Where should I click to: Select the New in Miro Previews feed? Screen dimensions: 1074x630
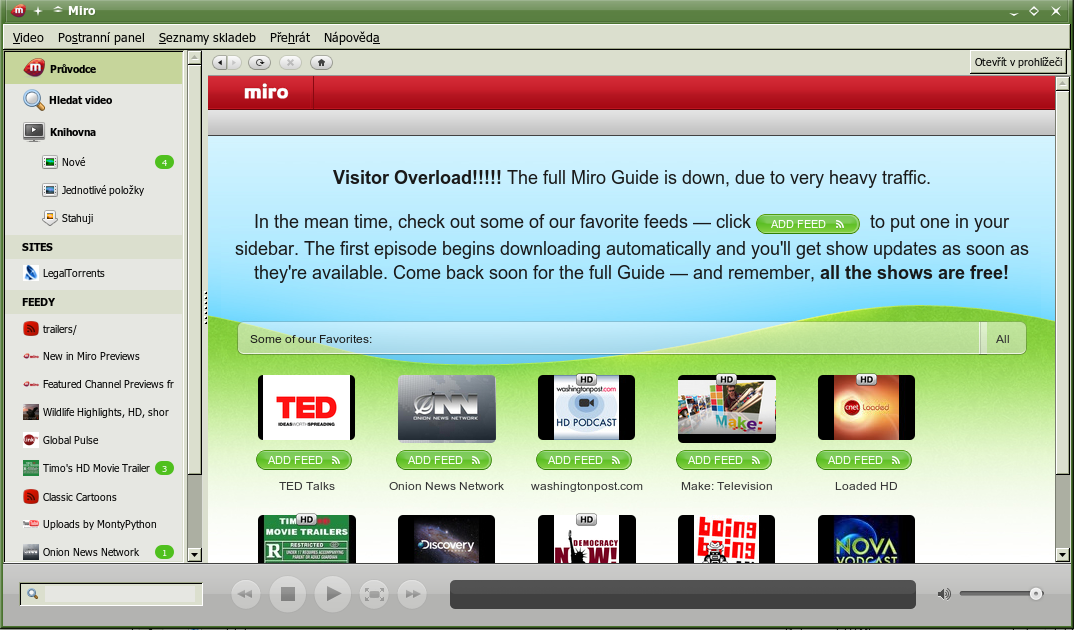(x=94, y=356)
